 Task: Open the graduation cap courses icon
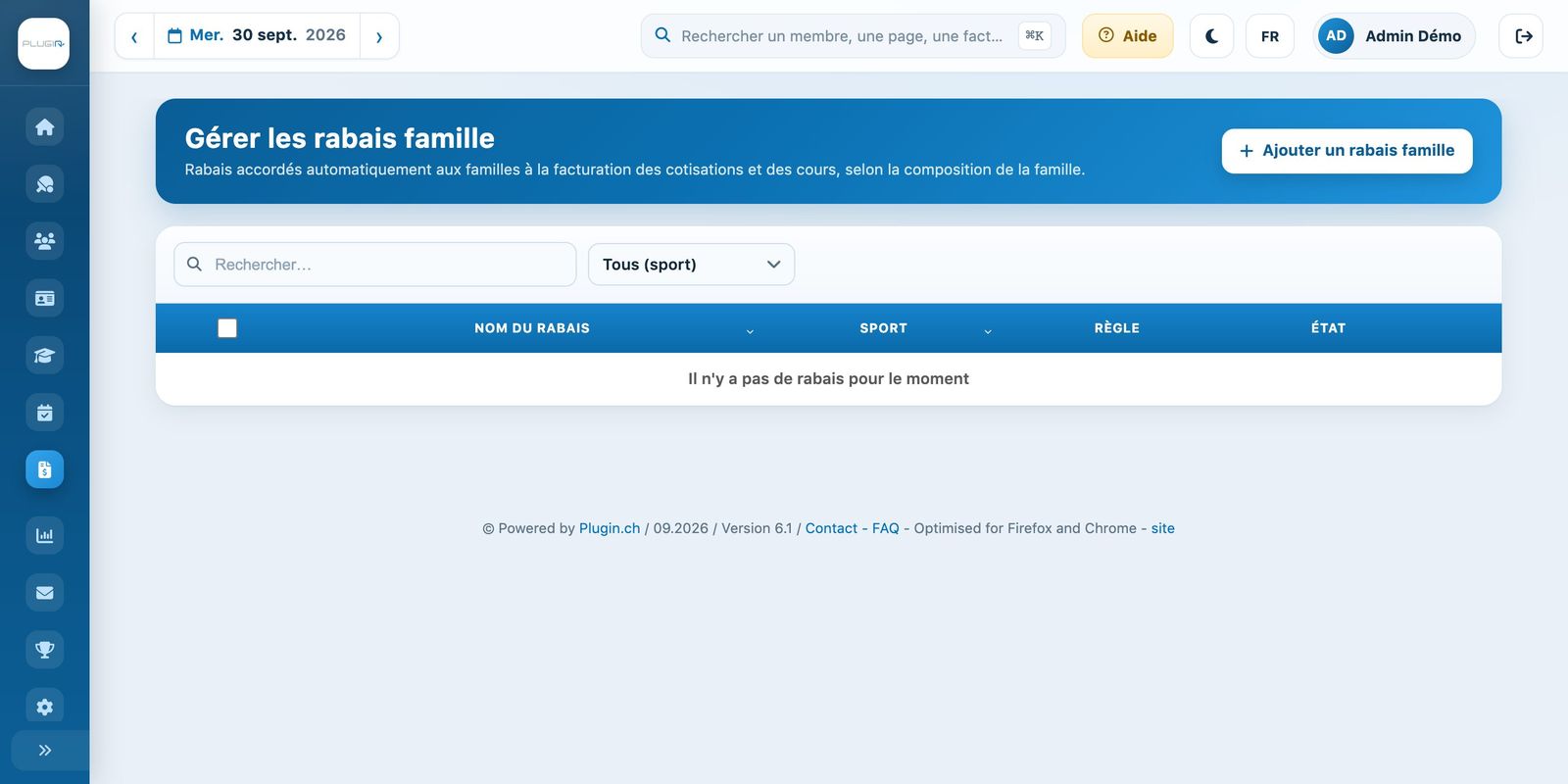[x=45, y=356]
